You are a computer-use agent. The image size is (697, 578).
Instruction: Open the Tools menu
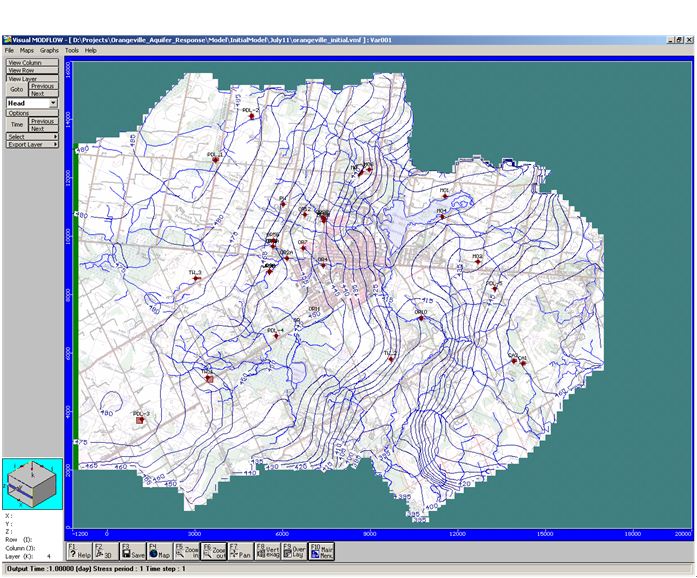coord(72,51)
